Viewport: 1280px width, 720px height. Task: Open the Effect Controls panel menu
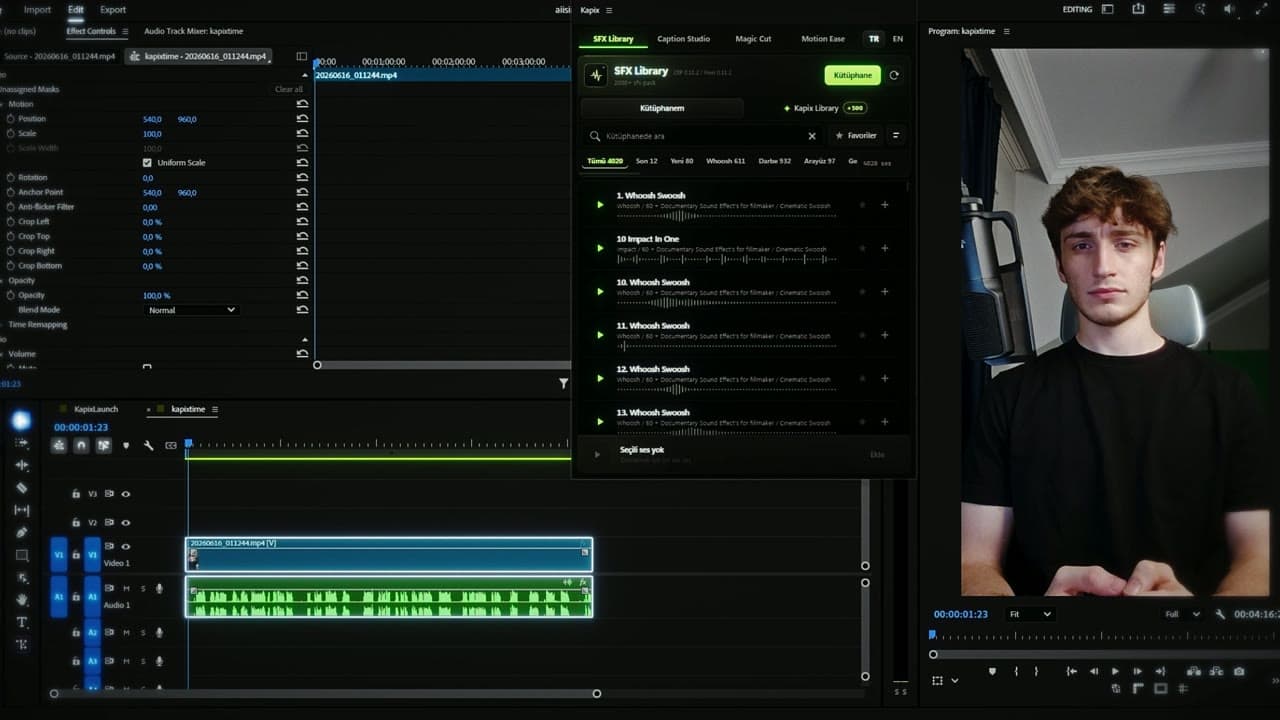[124, 31]
